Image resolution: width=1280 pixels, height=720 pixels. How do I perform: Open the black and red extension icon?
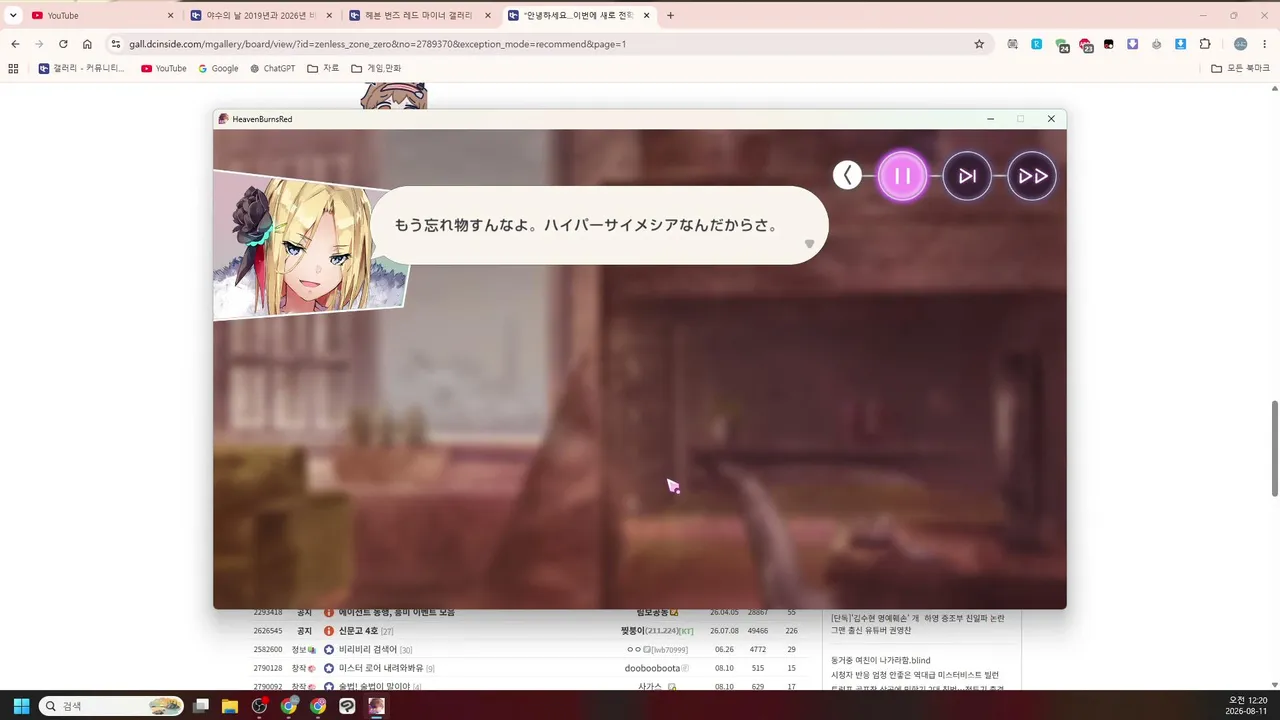tap(1109, 44)
